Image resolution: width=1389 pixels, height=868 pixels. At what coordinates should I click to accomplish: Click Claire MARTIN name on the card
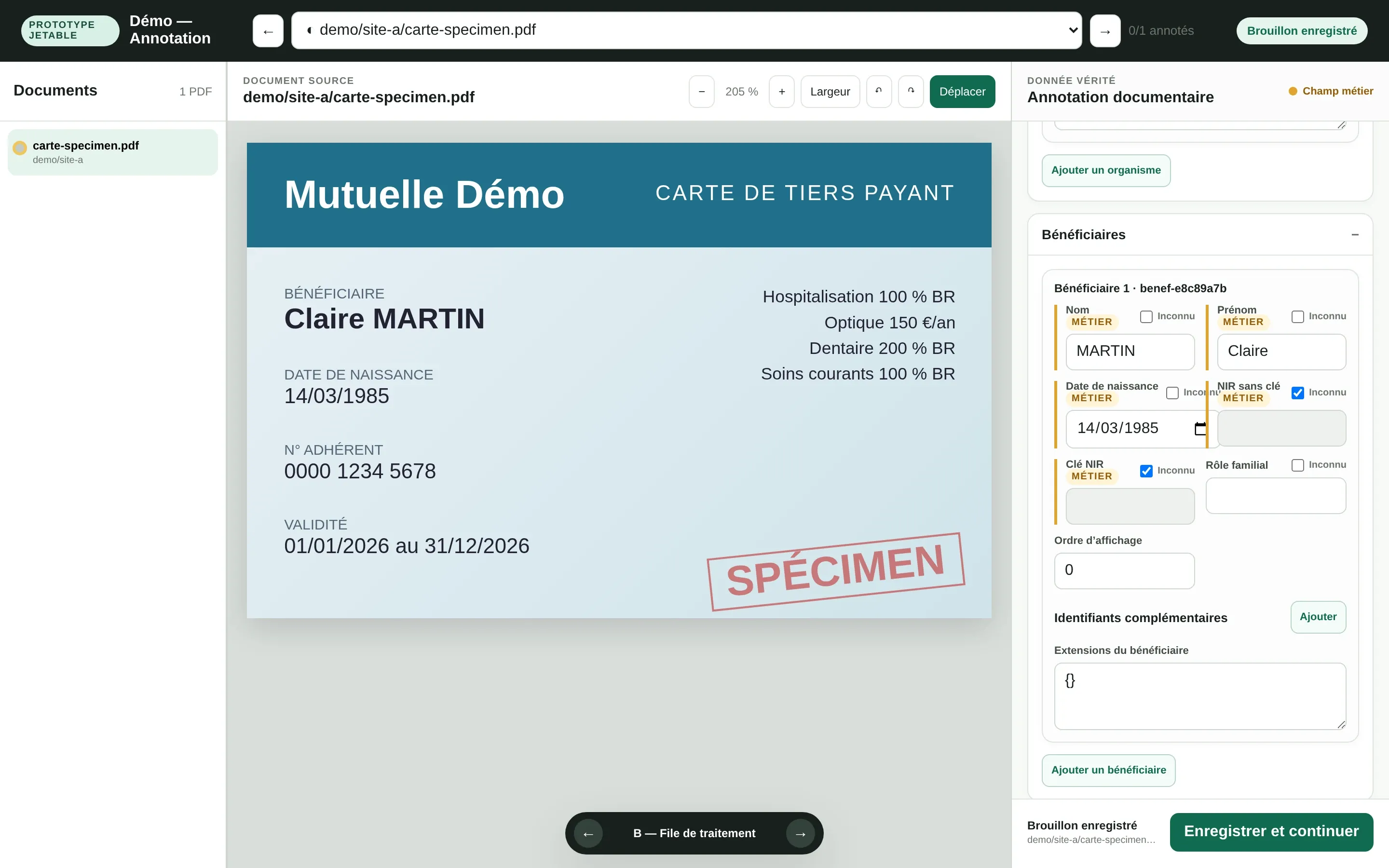click(384, 319)
